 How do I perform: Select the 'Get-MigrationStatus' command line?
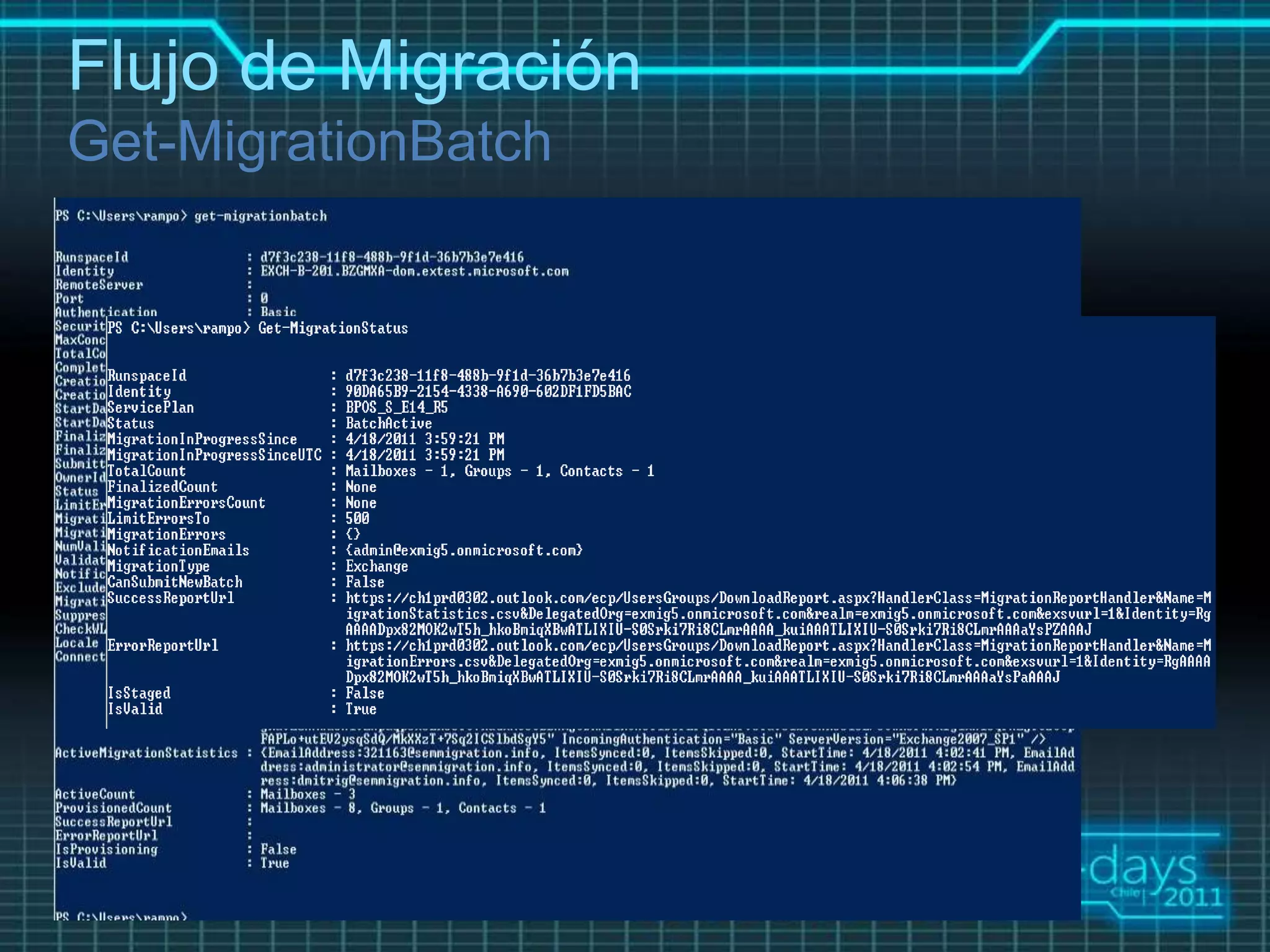click(258, 328)
